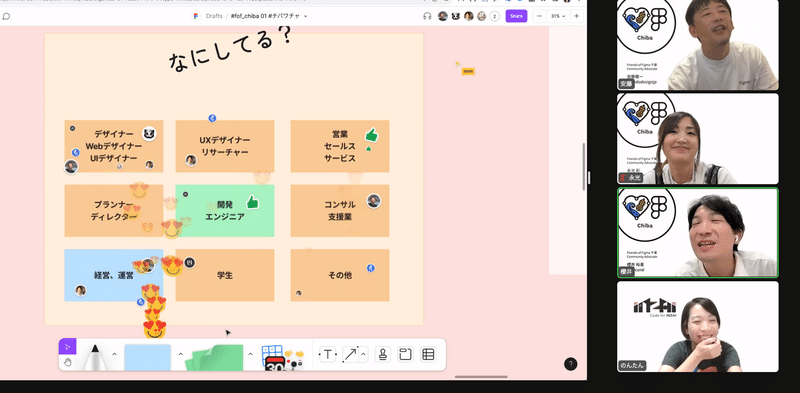800x393 pixels.
Task: Open the Help question mark button
Action: tap(571, 364)
